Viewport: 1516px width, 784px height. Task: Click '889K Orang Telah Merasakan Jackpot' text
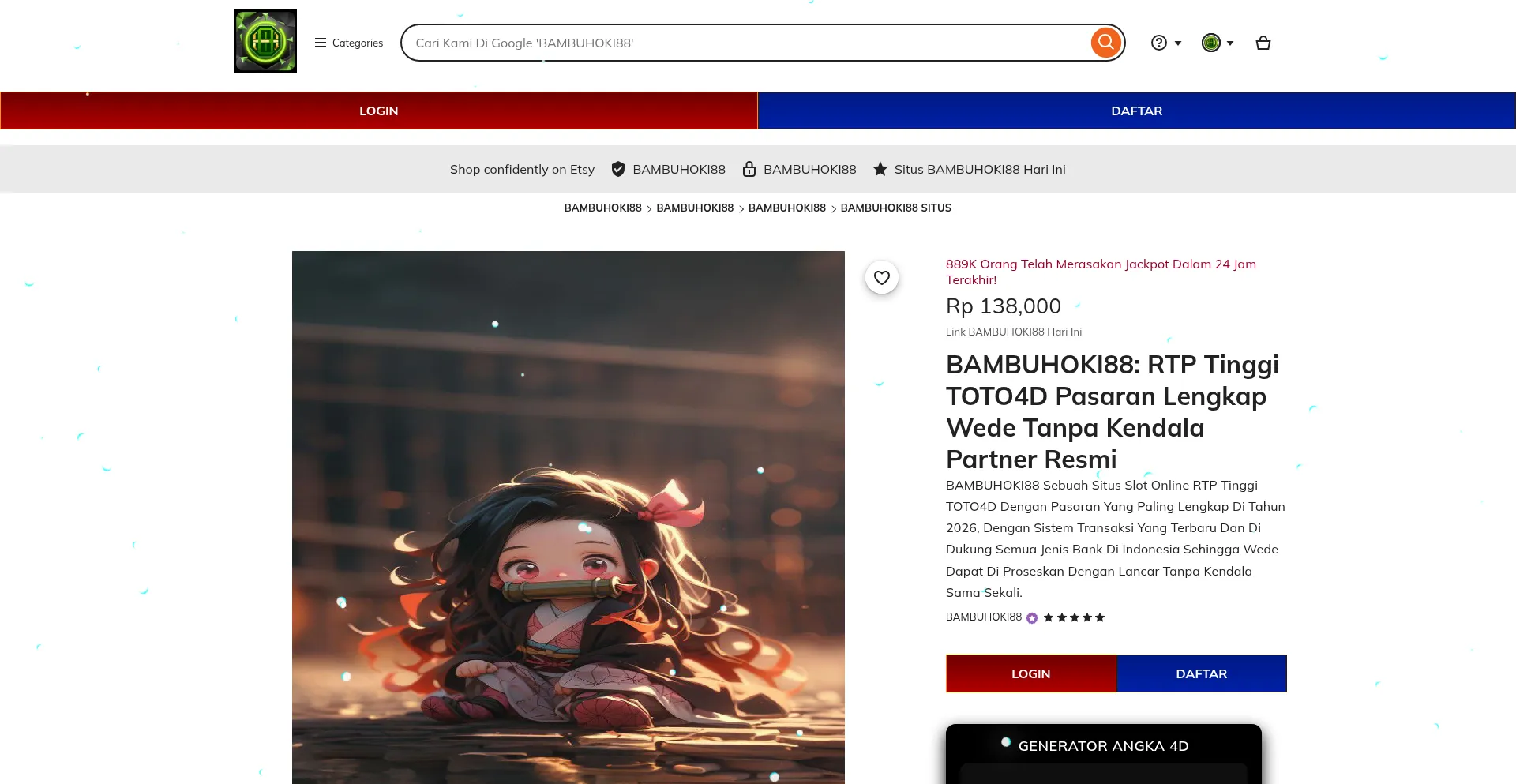coord(1101,272)
